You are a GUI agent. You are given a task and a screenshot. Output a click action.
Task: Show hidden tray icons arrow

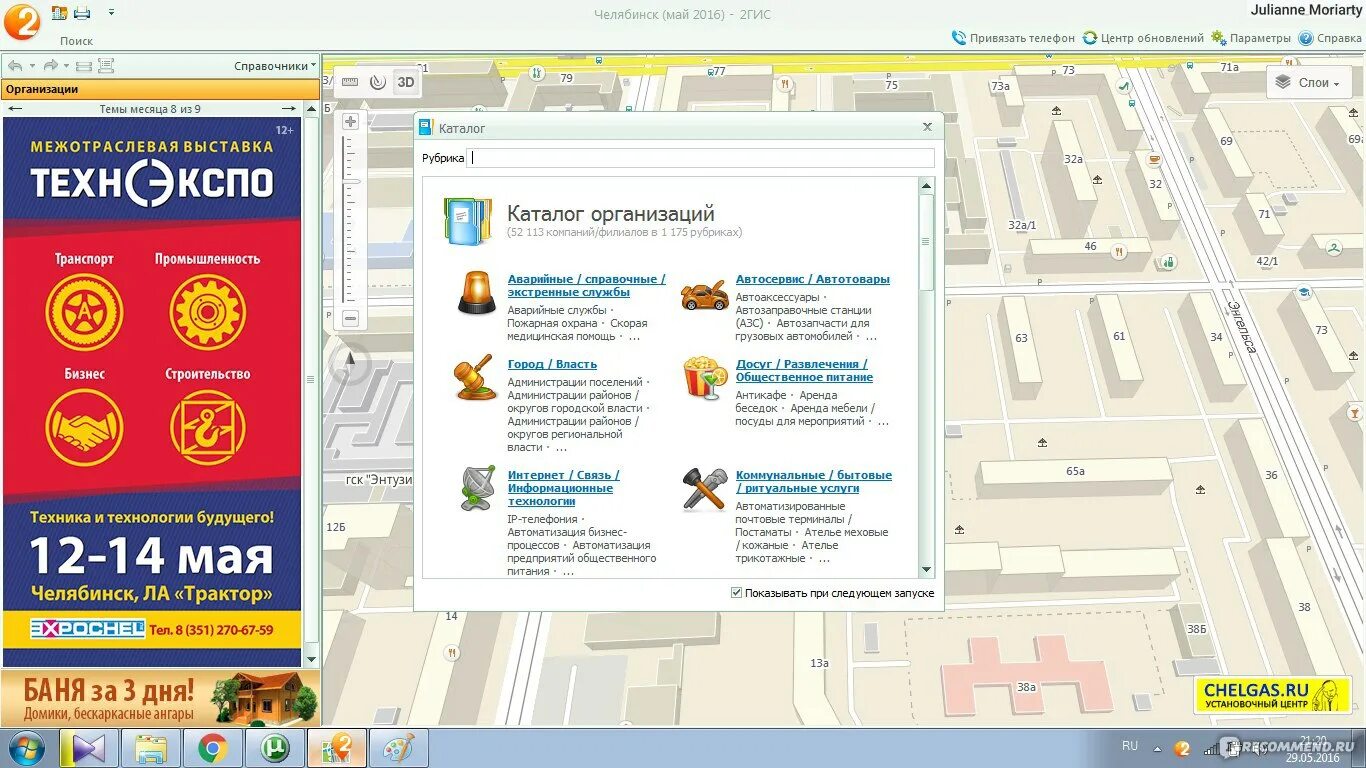[1156, 748]
